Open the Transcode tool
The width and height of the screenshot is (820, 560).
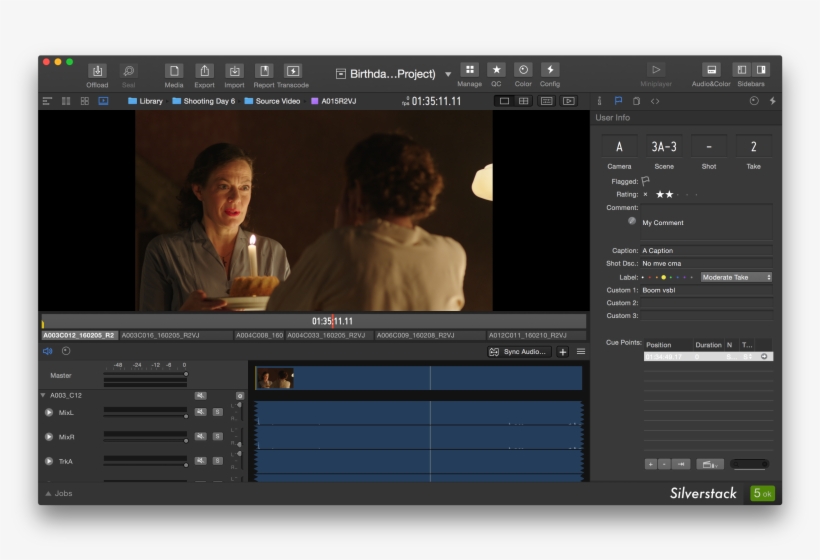[x=293, y=71]
